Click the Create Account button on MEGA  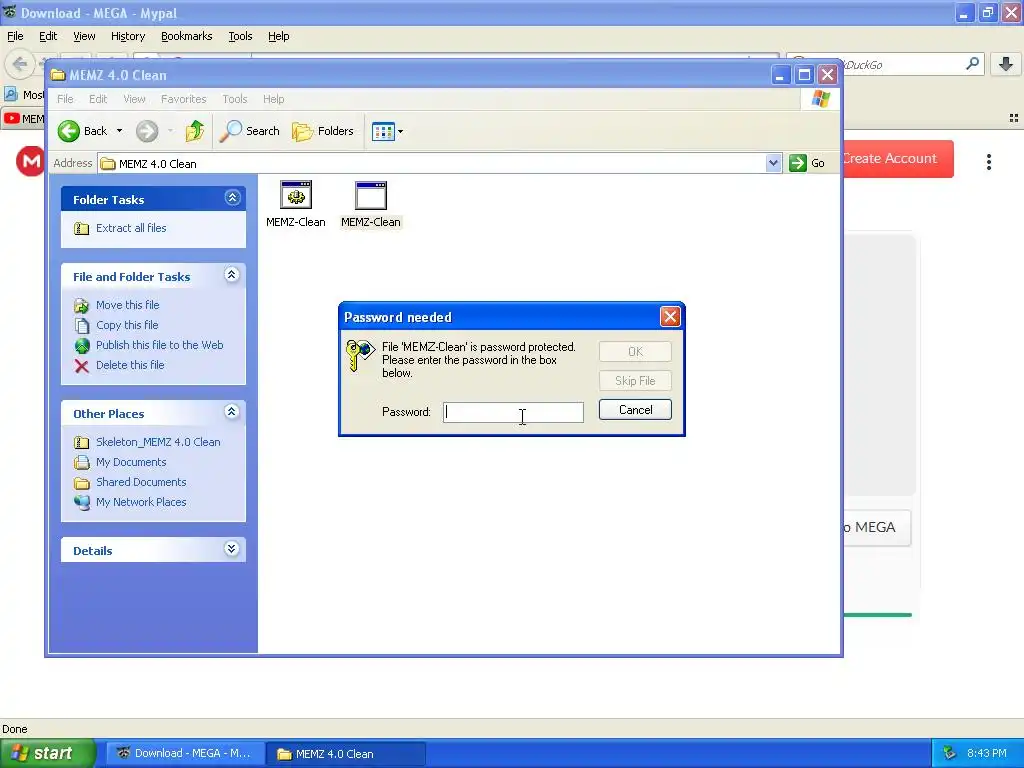point(898,159)
